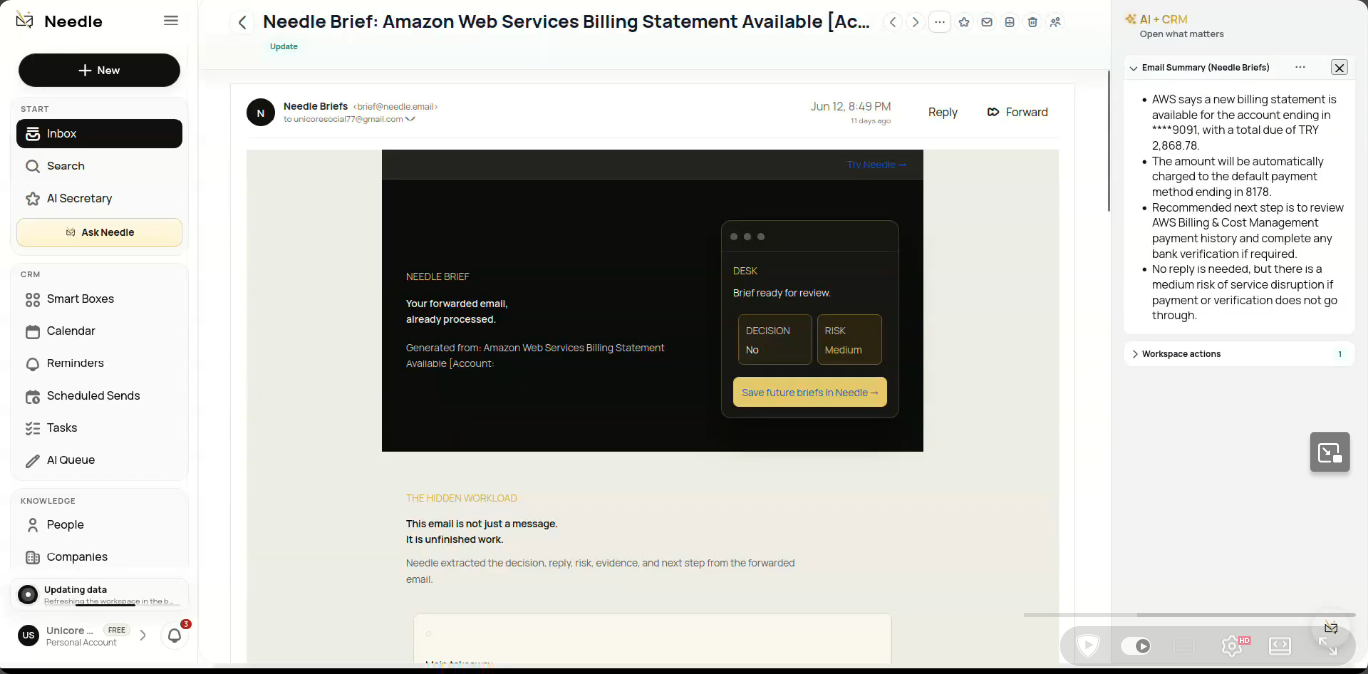Open the people icon in email header

coord(1055,22)
